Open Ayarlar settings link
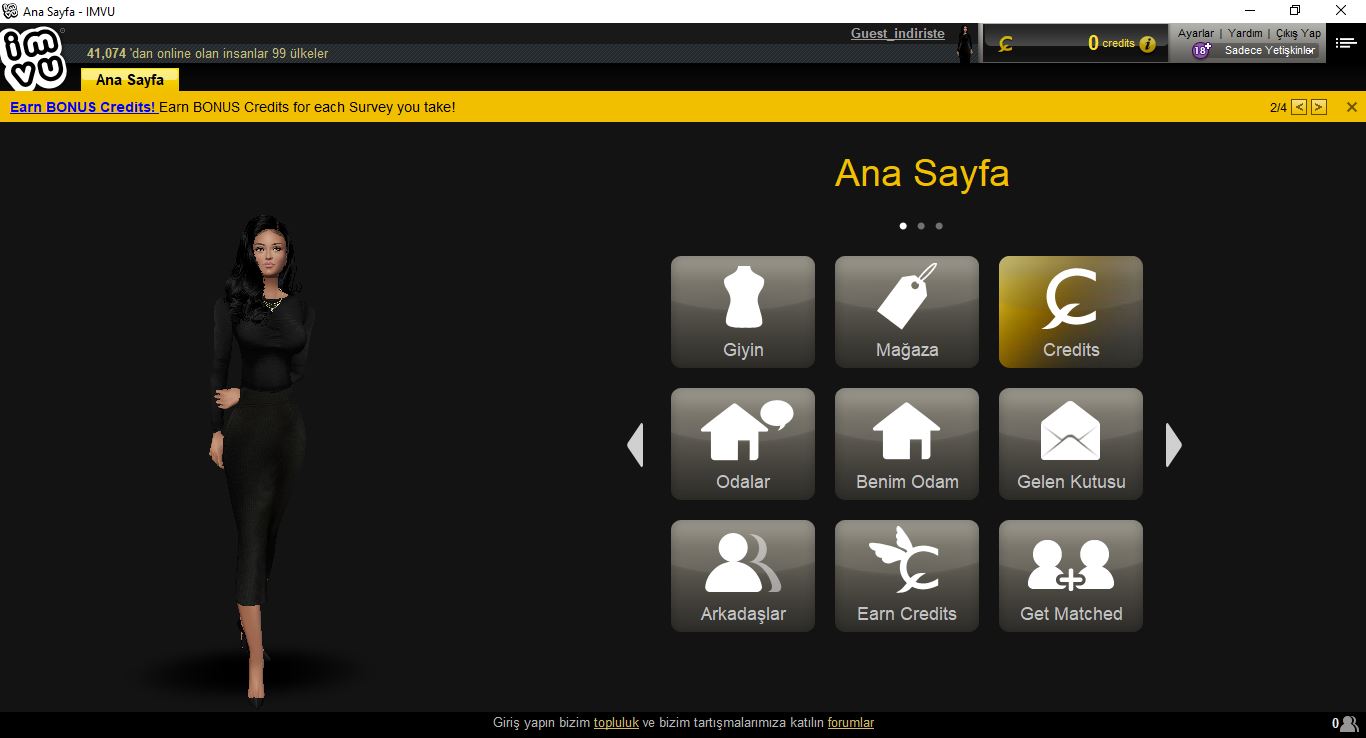The image size is (1366, 738). pyautogui.click(x=1196, y=33)
